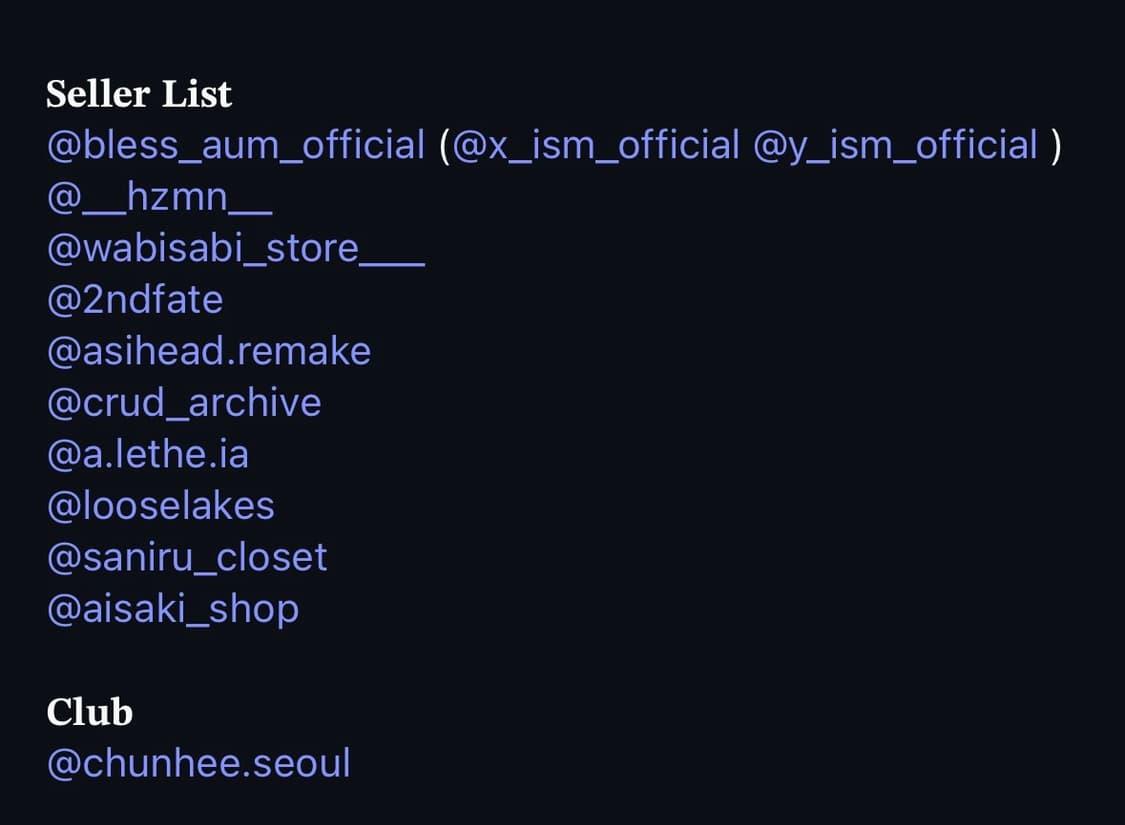Open the last seller before Club heading
The height and width of the screenshot is (825, 1125).
[x=173, y=609]
